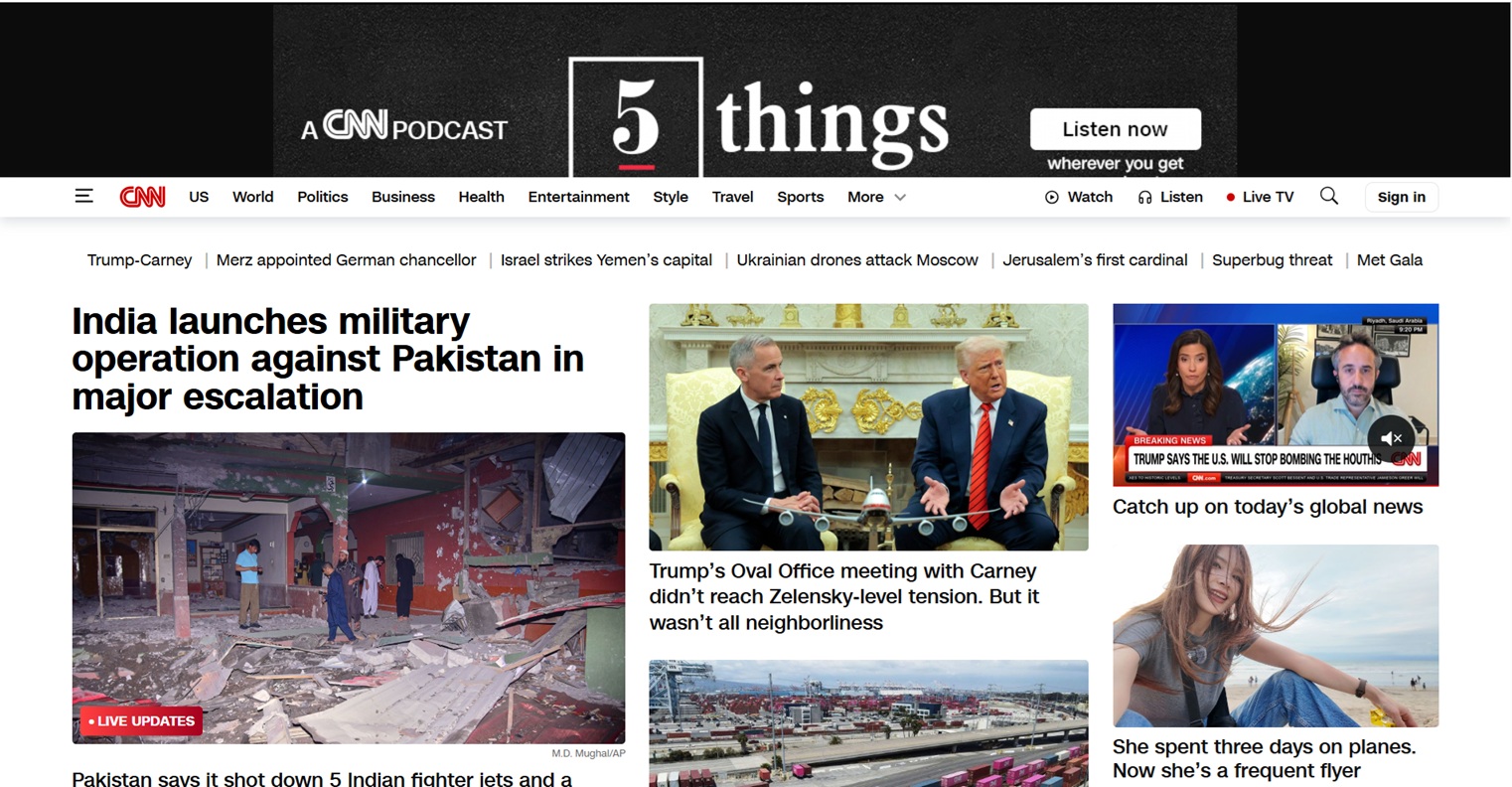The image size is (1512, 787).
Task: Click the CNN logo
Action: point(142,197)
